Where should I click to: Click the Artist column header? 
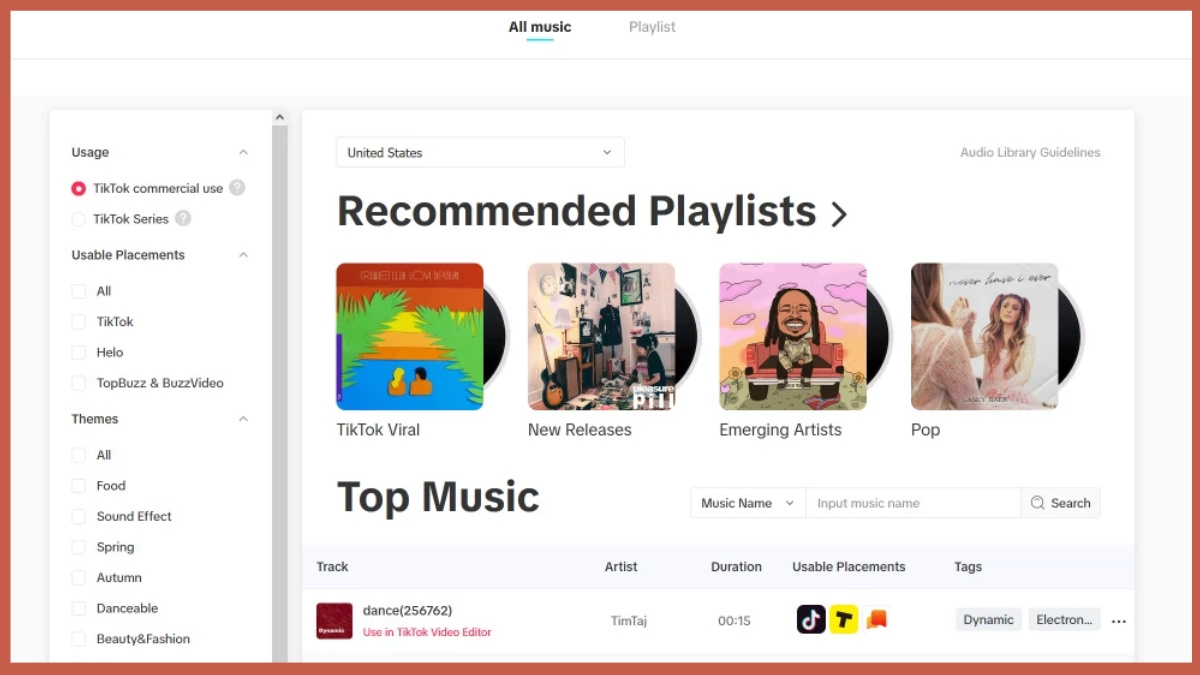pyautogui.click(x=621, y=567)
